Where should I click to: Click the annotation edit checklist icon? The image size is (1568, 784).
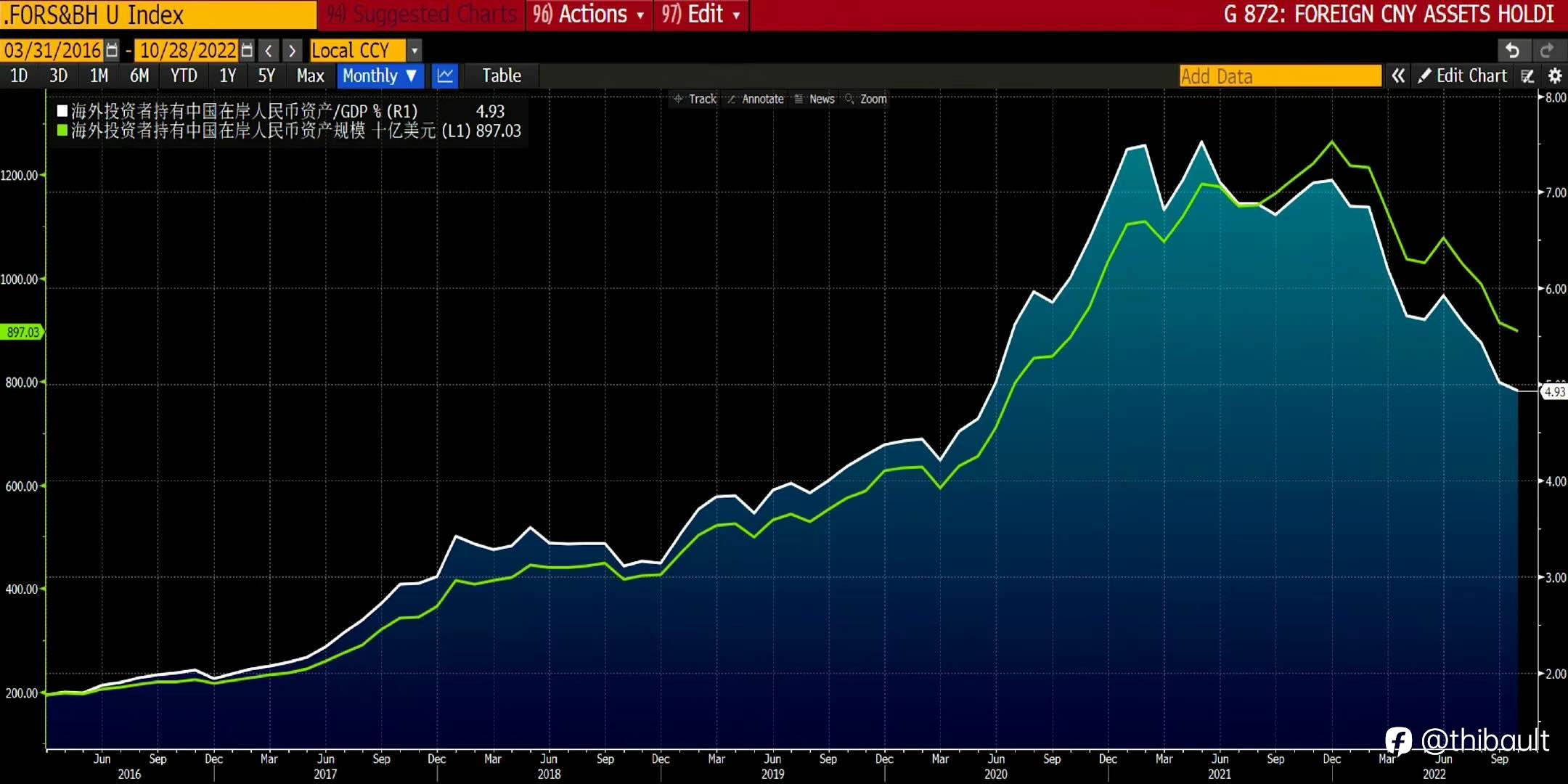(x=1527, y=75)
